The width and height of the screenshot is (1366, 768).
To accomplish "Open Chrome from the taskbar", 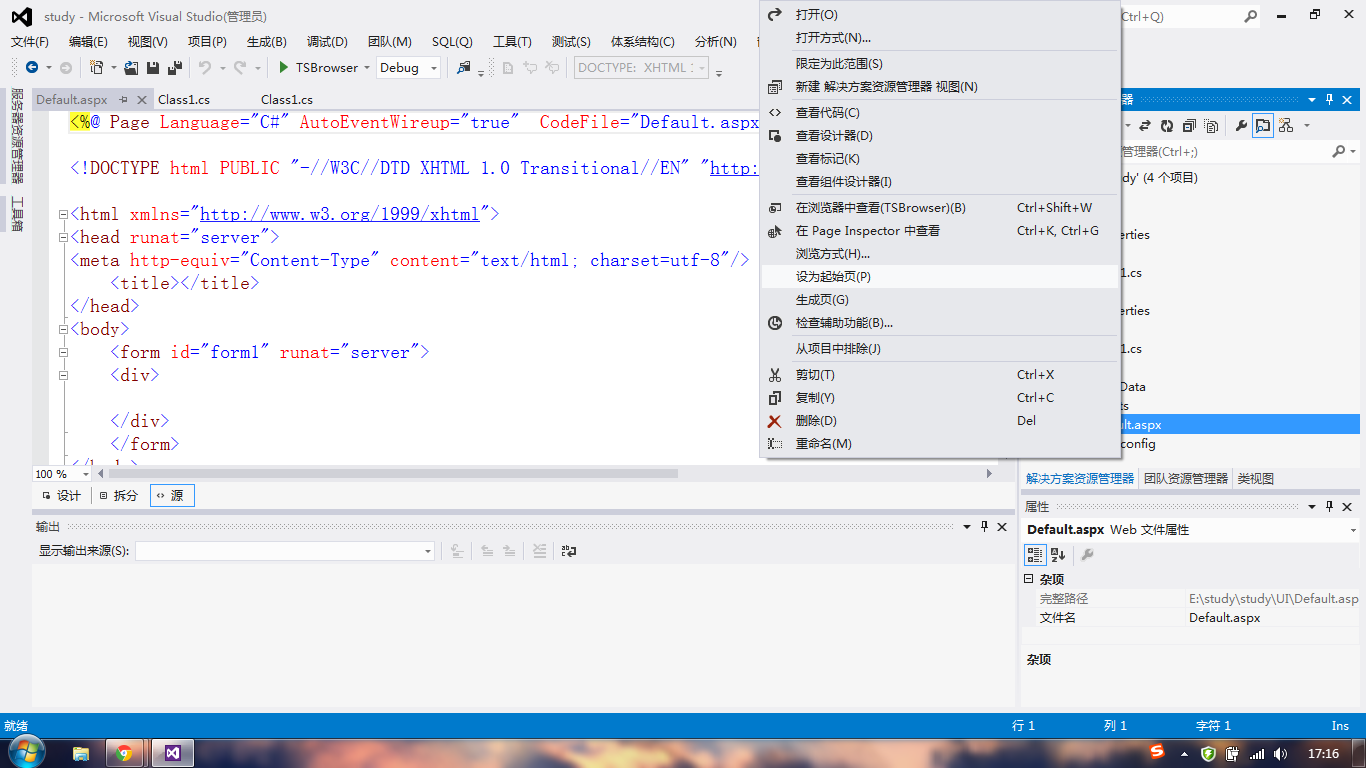I will (x=126, y=752).
